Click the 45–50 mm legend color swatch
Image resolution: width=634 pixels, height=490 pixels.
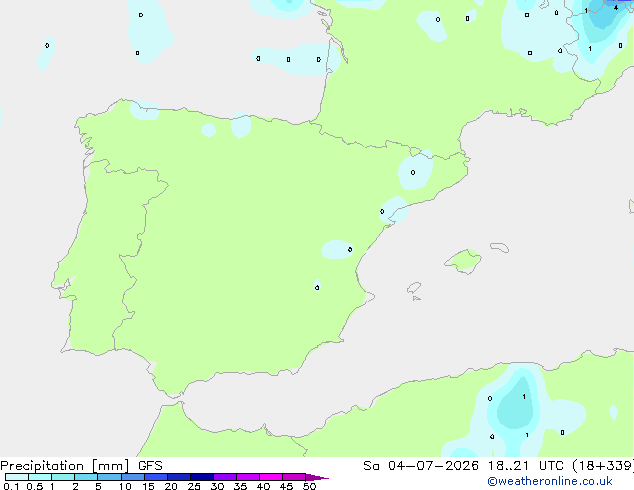[x=294, y=477]
